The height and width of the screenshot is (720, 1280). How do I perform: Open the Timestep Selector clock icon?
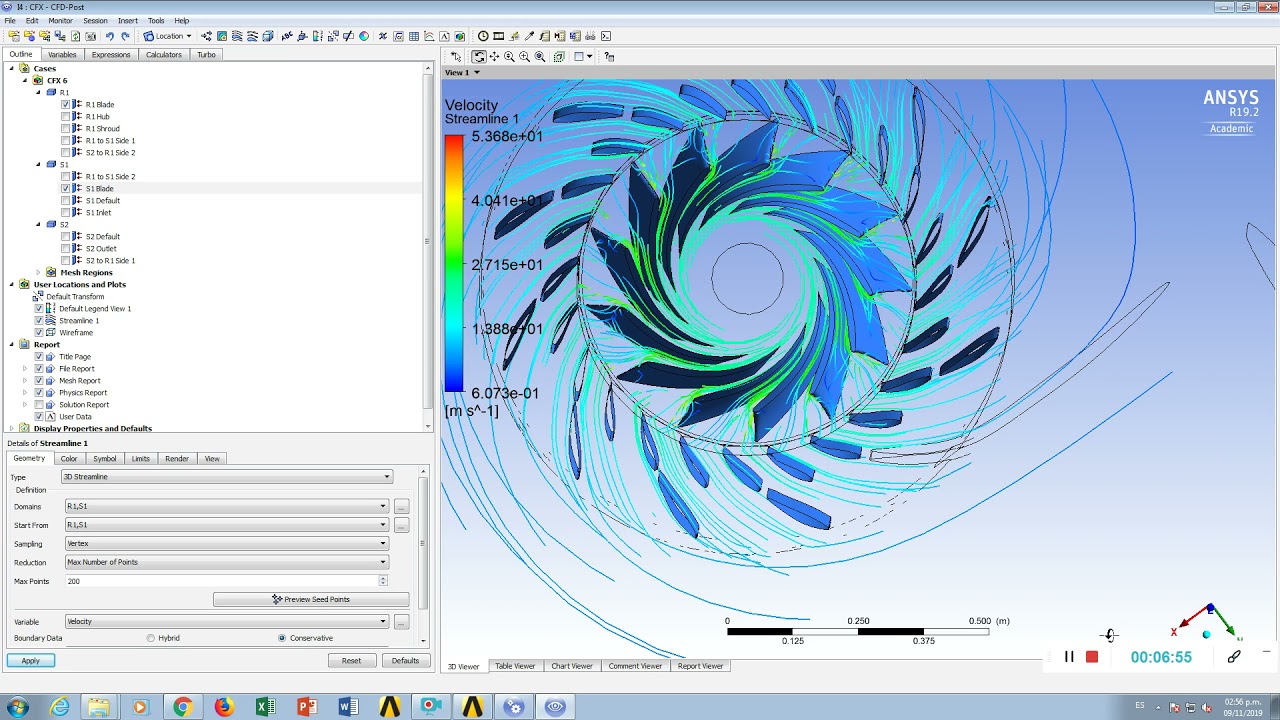coord(483,36)
